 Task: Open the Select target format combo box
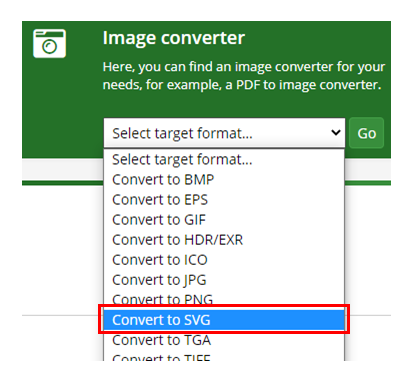pyautogui.click(x=224, y=133)
